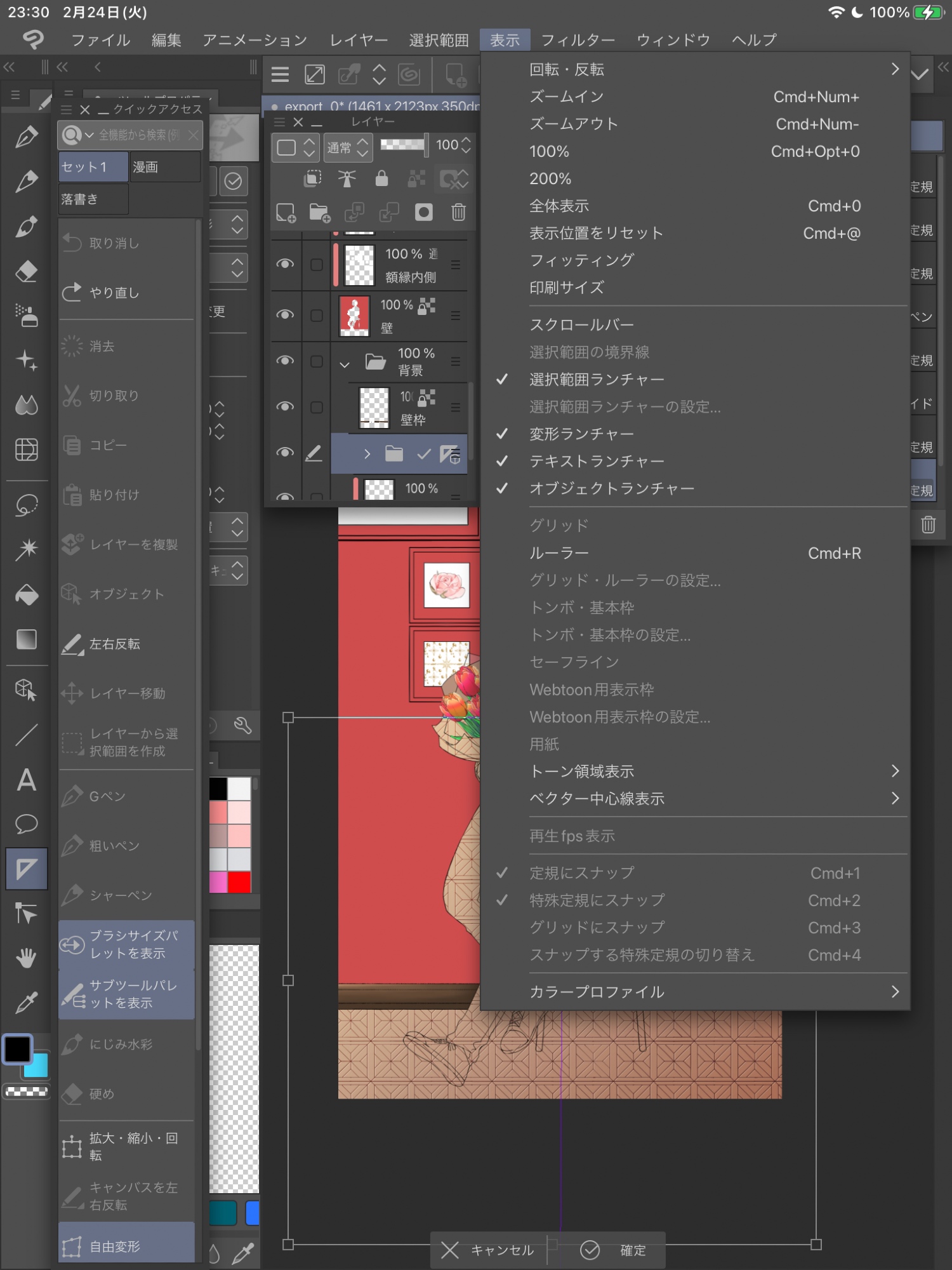Click the delete layer trash icon

(458, 212)
